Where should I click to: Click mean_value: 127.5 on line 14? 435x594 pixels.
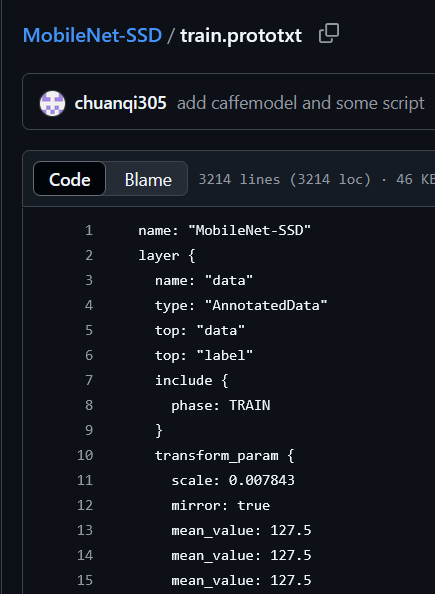click(241, 556)
